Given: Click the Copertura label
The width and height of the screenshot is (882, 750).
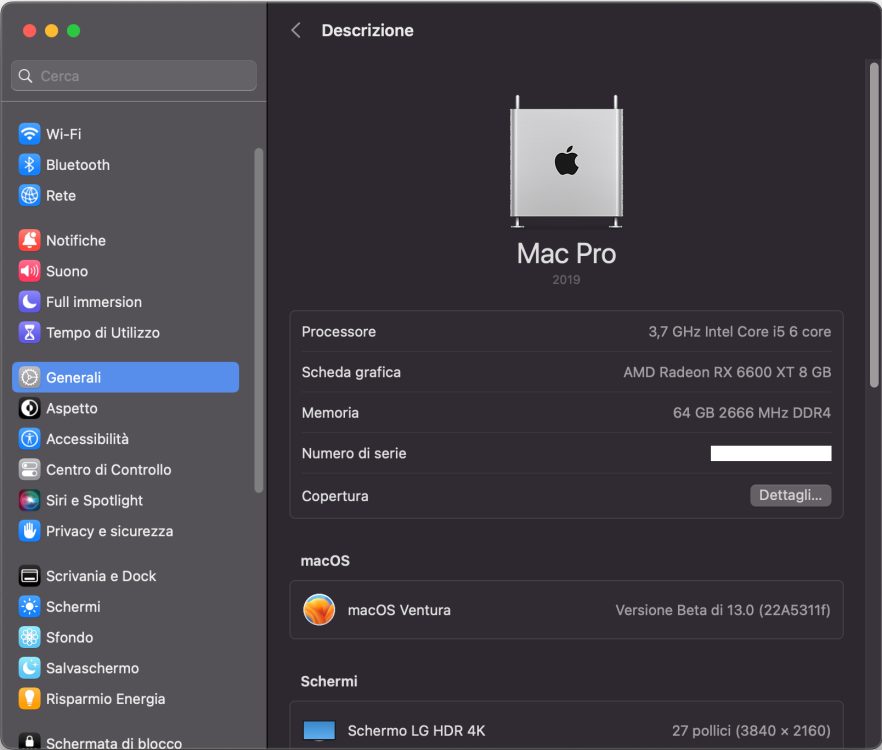Looking at the screenshot, I should coord(335,496).
